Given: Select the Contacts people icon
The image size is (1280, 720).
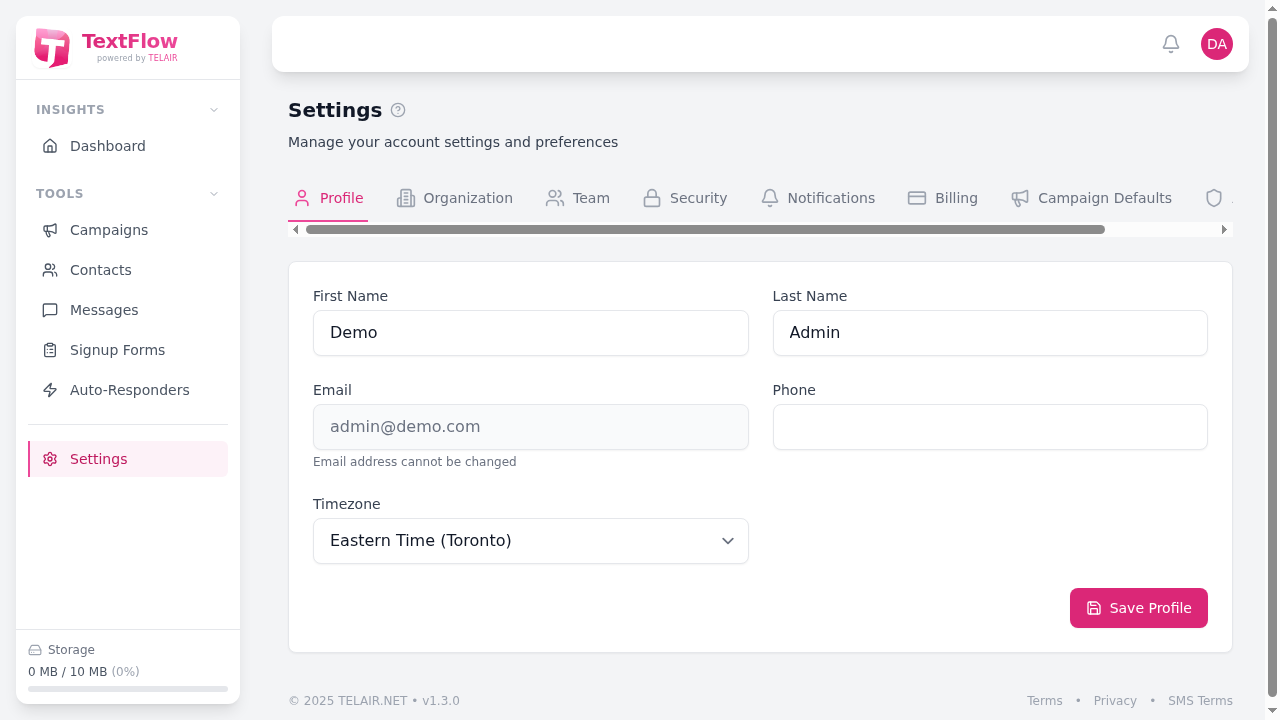Looking at the screenshot, I should [50, 270].
